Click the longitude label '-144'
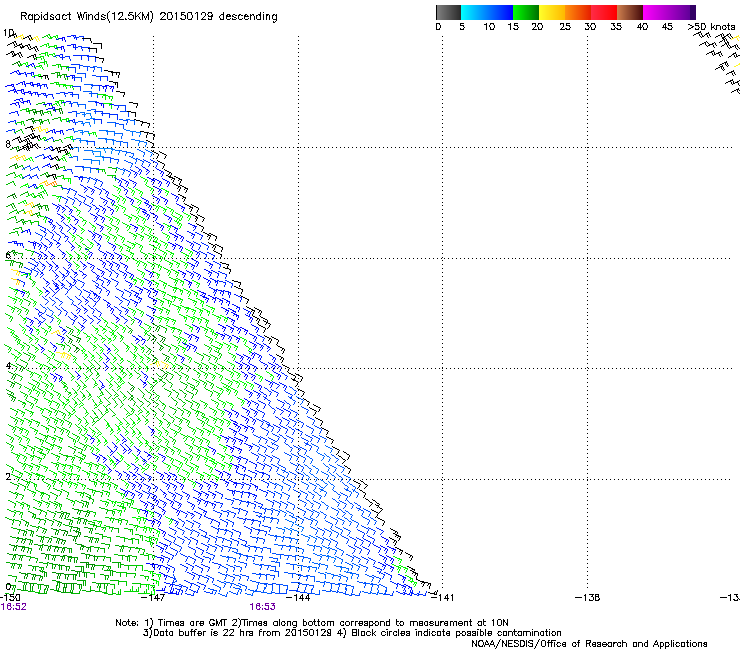740x650 pixels. [298, 598]
